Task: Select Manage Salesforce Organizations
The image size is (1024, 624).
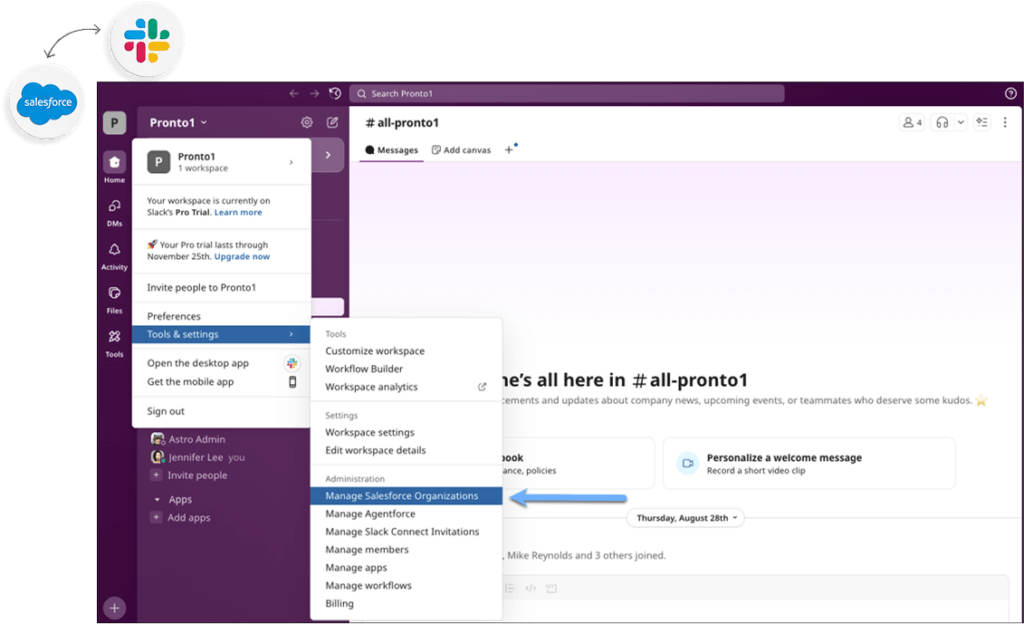Action: coord(406,496)
